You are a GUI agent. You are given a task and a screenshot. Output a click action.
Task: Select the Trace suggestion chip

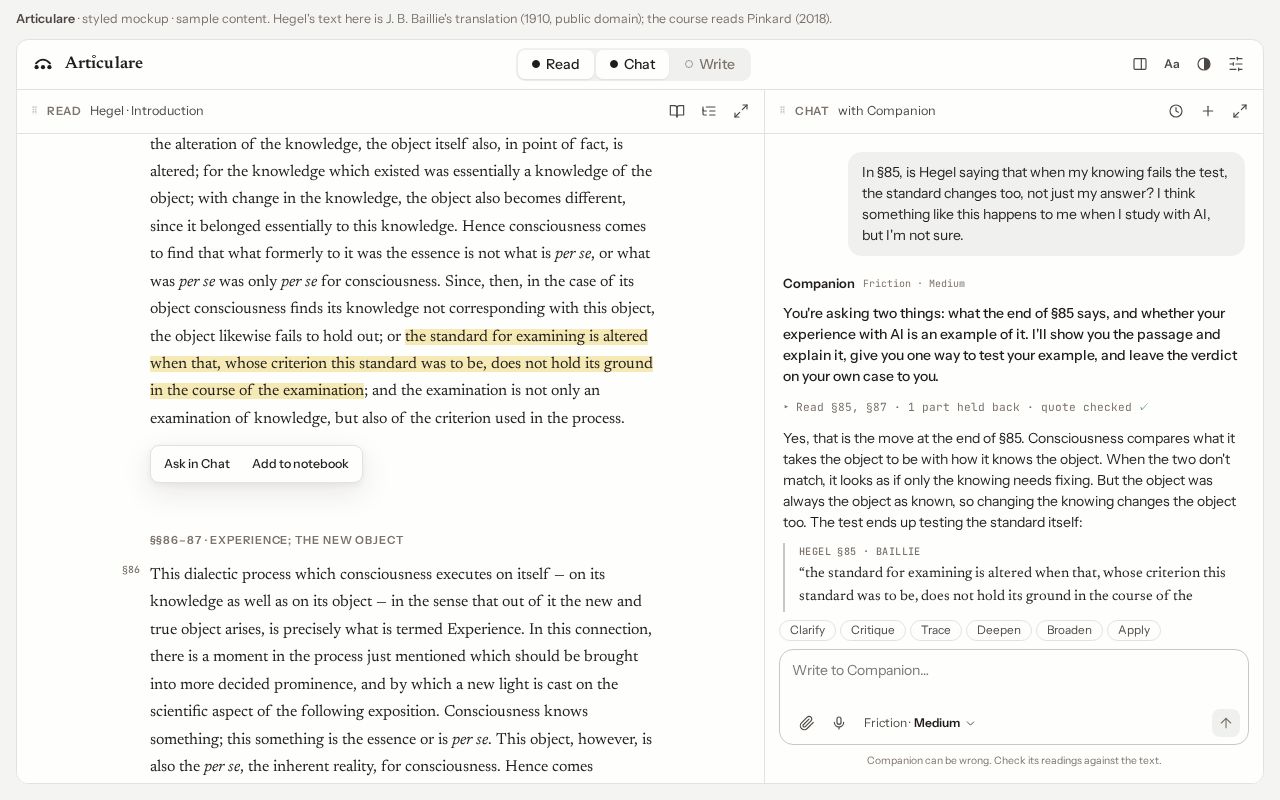pyautogui.click(x=936, y=630)
